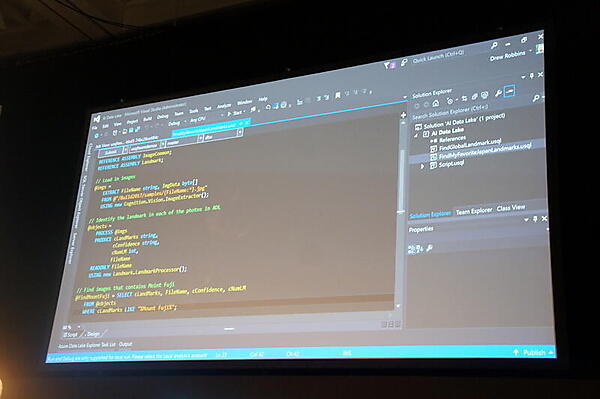This screenshot has width=600, height=399.
Task: Switch to the Team Explorer tab
Action: pos(474,211)
